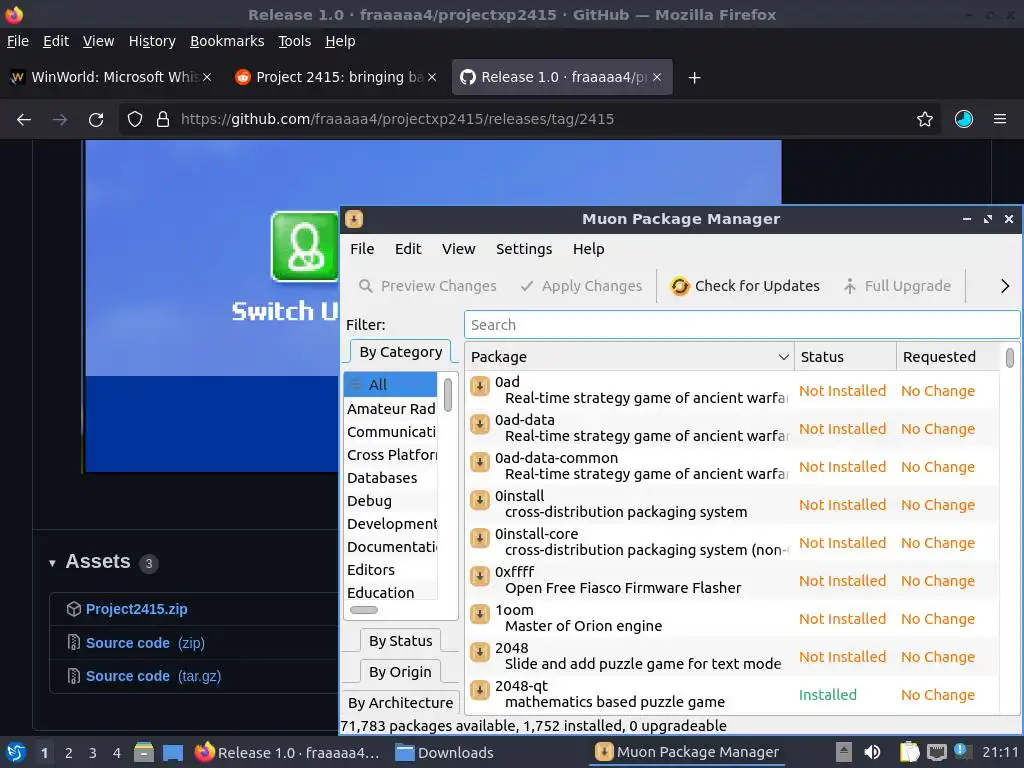This screenshot has width=1024, height=768.
Task: Click the site padlock security icon
Action: (163, 120)
